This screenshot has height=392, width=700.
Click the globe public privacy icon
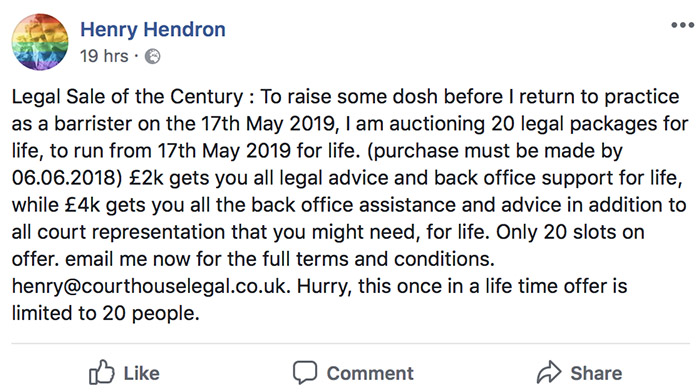(153, 57)
